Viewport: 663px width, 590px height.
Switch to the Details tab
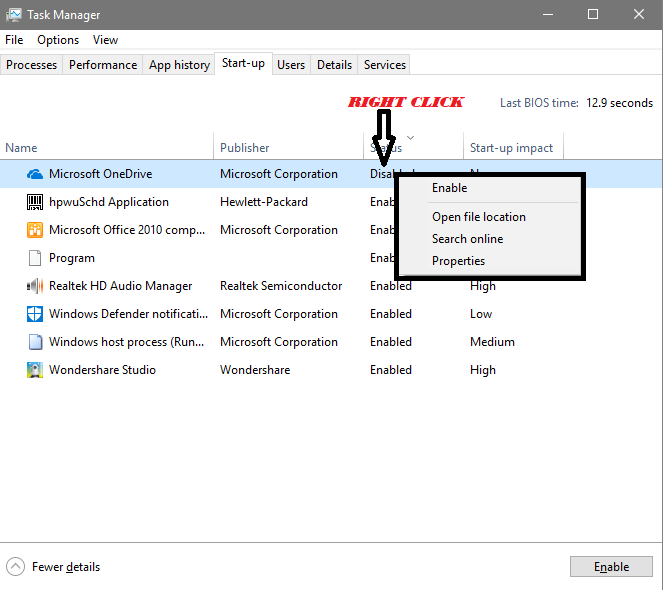tap(334, 65)
